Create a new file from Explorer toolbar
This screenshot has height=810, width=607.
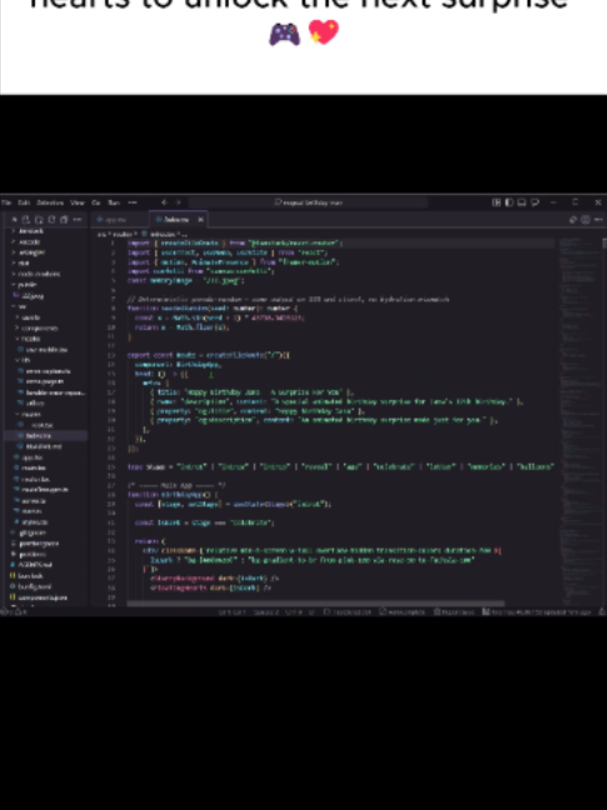pos(26,220)
